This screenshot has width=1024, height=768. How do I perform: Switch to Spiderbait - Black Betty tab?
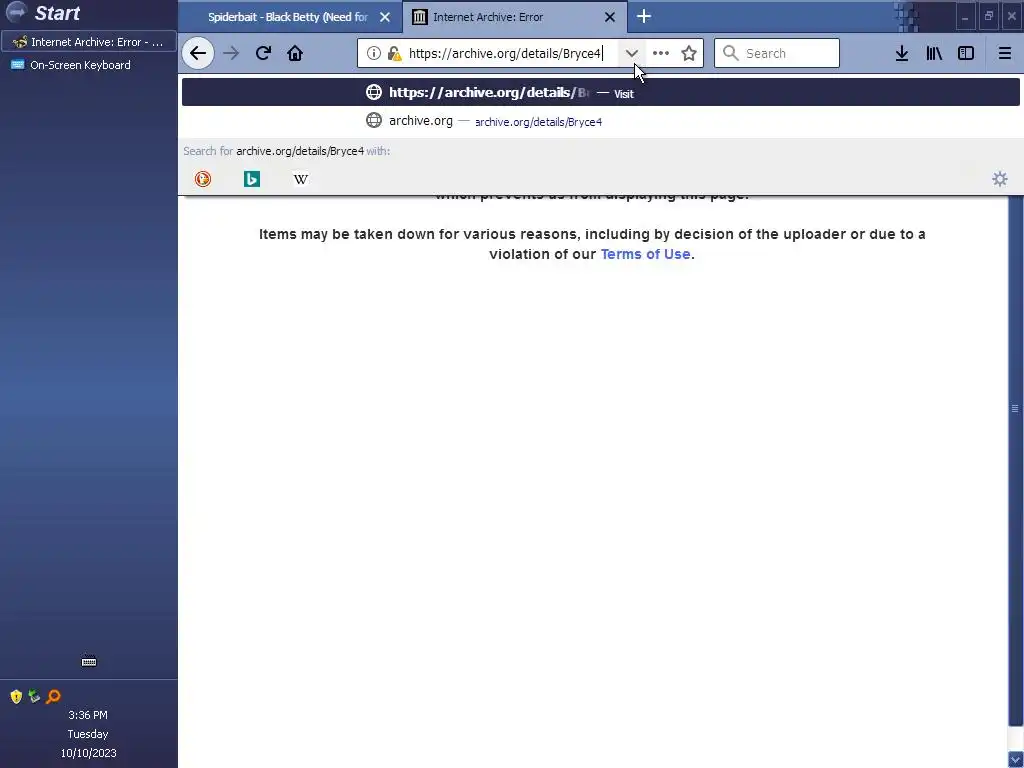click(288, 17)
